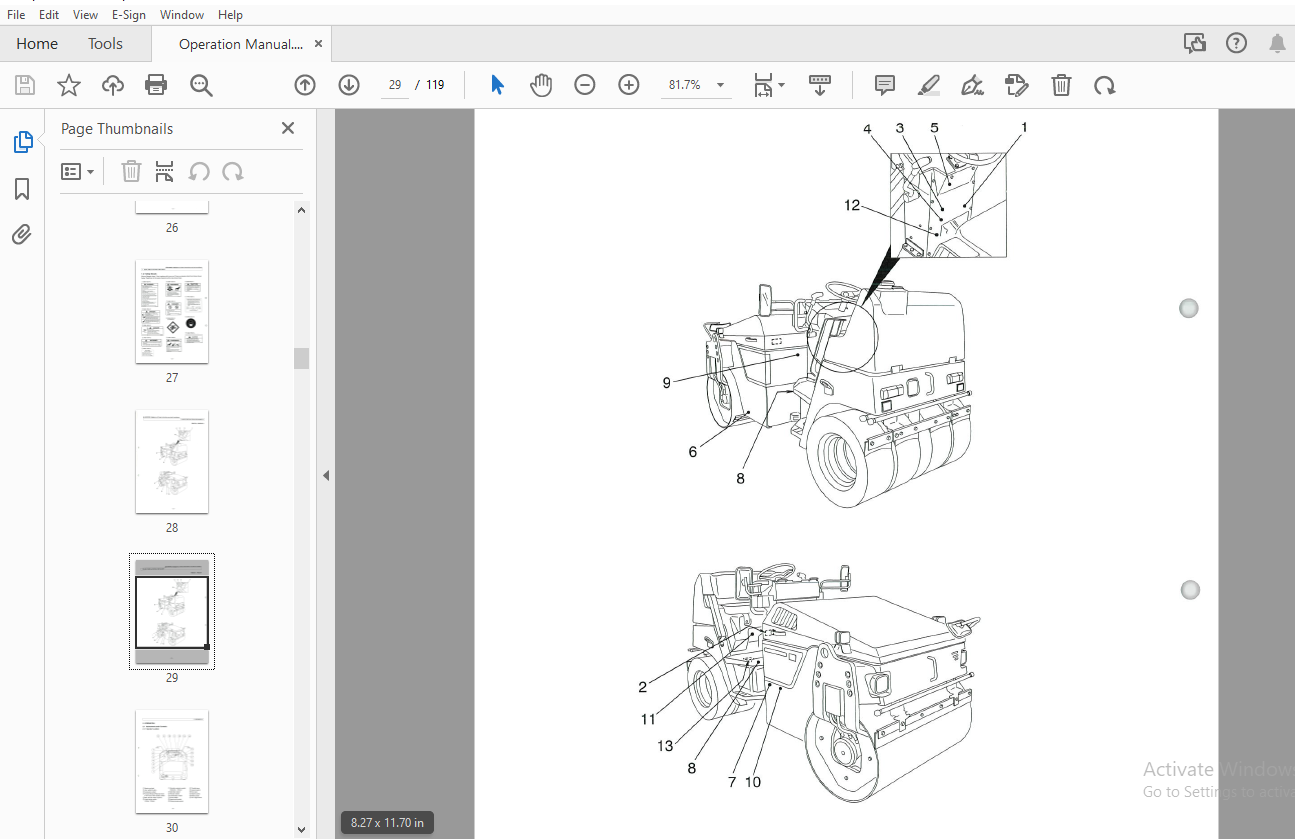Click the edit/stamp tool icon

[x=1016, y=85]
